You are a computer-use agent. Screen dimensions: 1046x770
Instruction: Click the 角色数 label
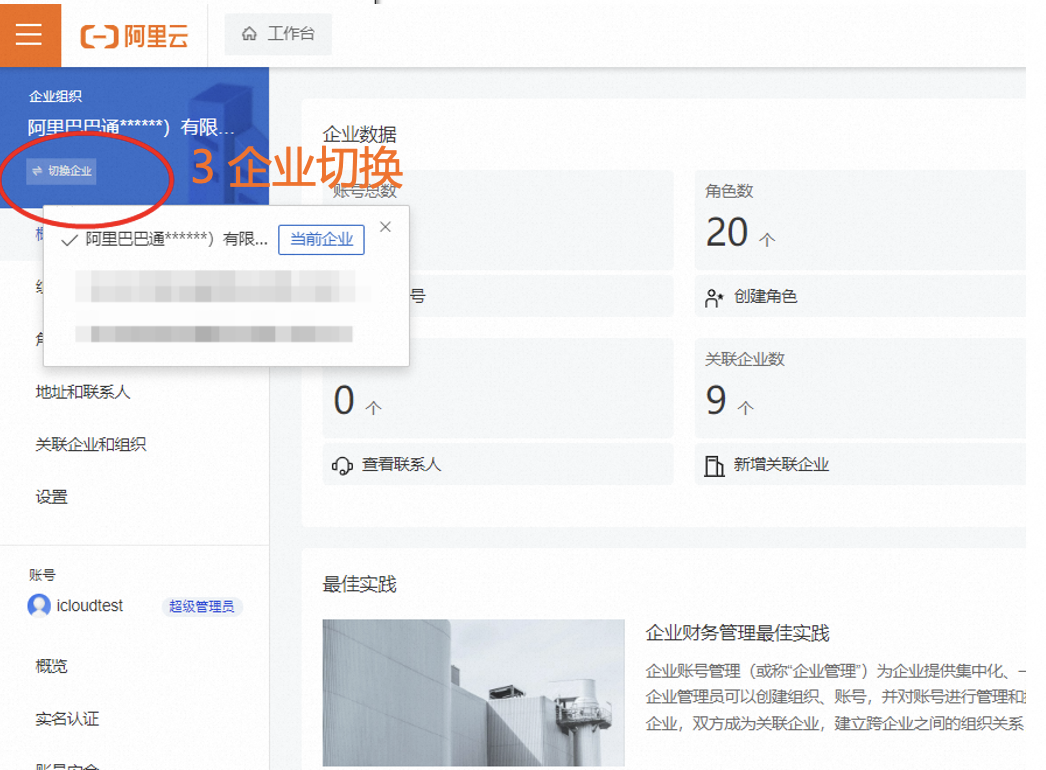coord(729,191)
